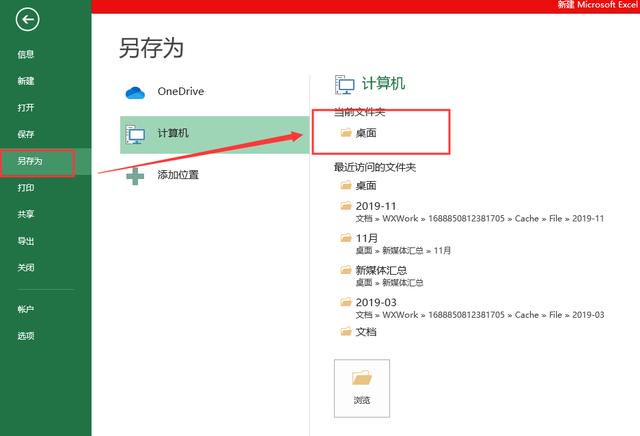Click the 浏览 browse folder button
Viewport: 640px width, 436px height.
coord(362,388)
